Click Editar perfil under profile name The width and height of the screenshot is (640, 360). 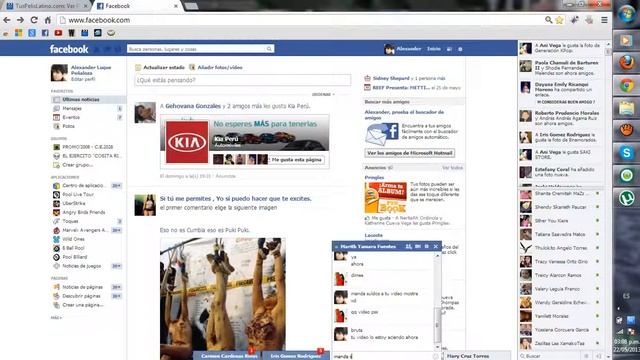coord(83,79)
